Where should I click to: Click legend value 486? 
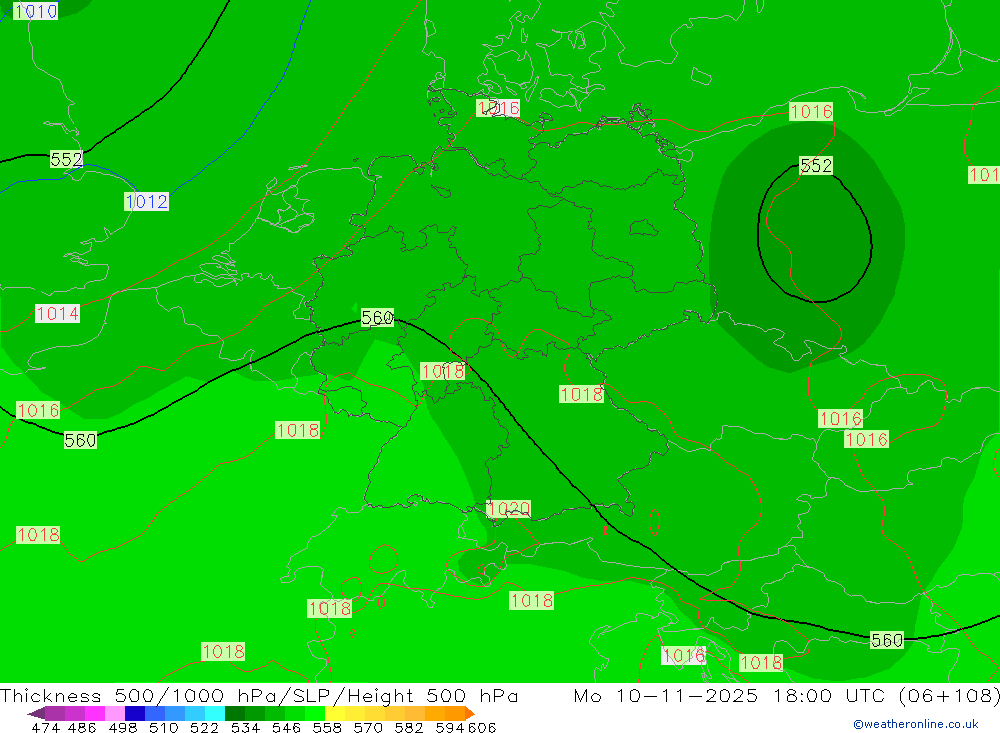coord(81,727)
